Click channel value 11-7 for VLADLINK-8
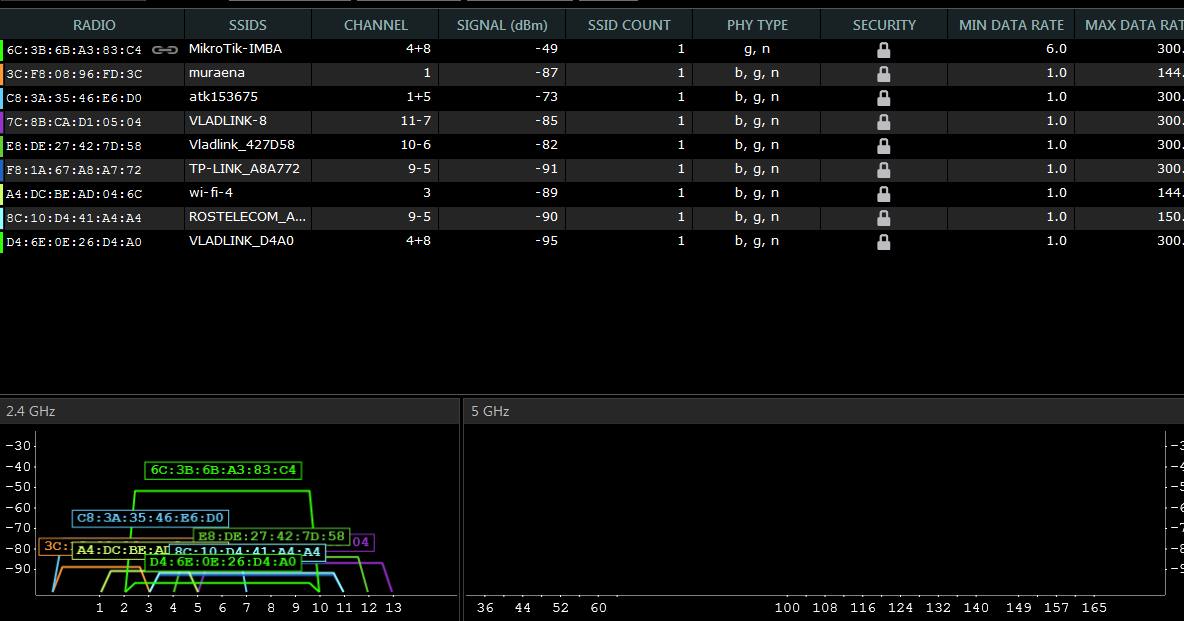Viewport: 1184px width, 621px height. click(415, 121)
